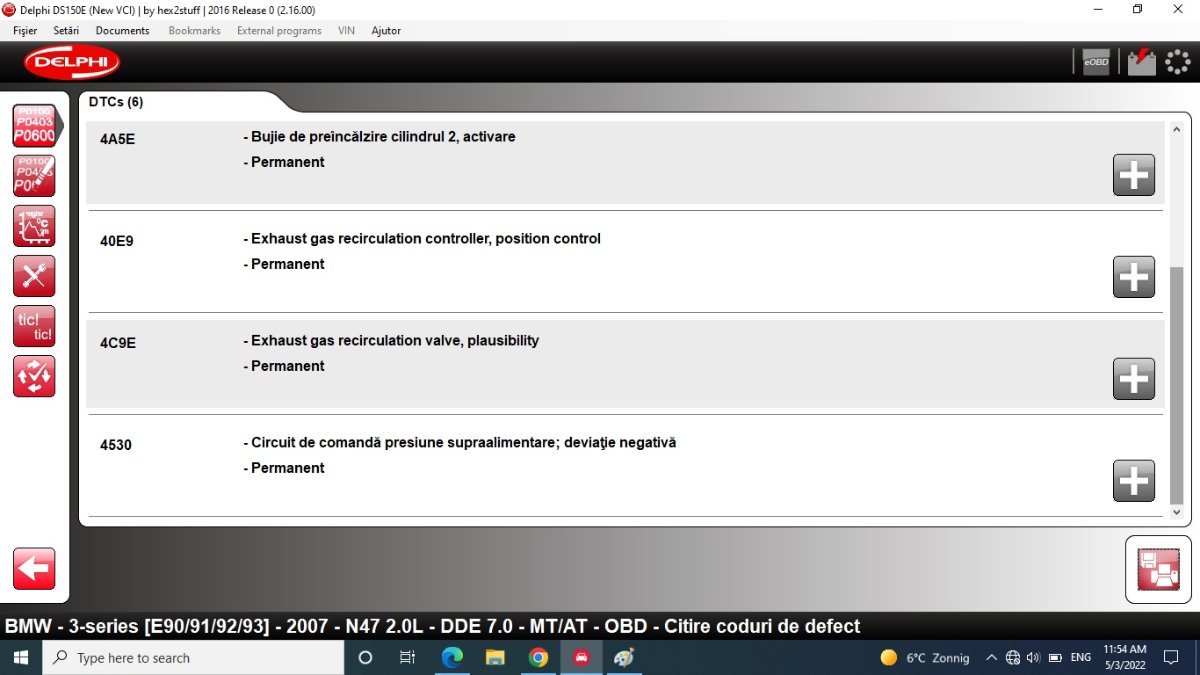
Task: Select fault code 4C9E
Action: tap(117, 343)
